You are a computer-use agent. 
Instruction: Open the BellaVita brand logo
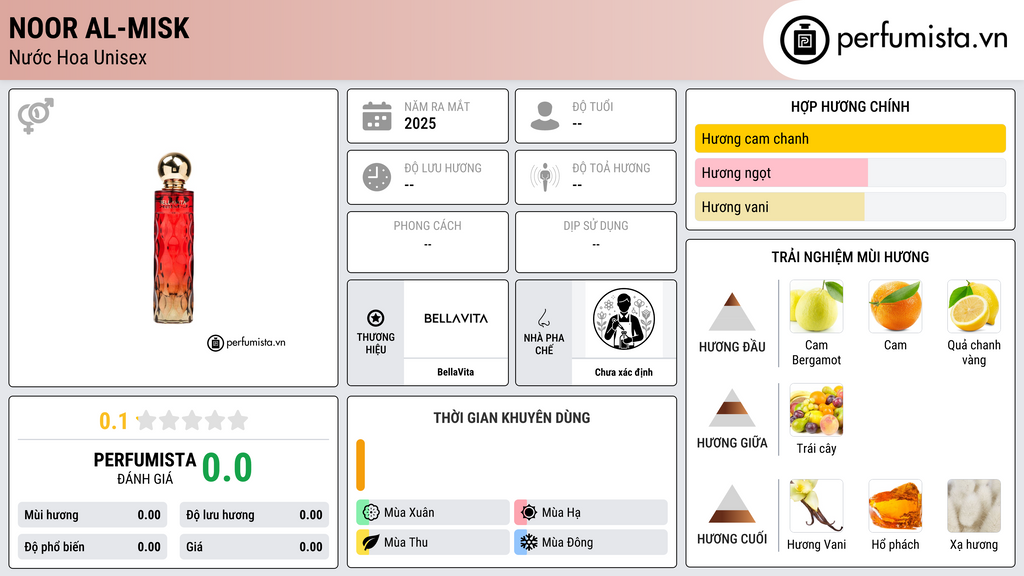click(456, 319)
